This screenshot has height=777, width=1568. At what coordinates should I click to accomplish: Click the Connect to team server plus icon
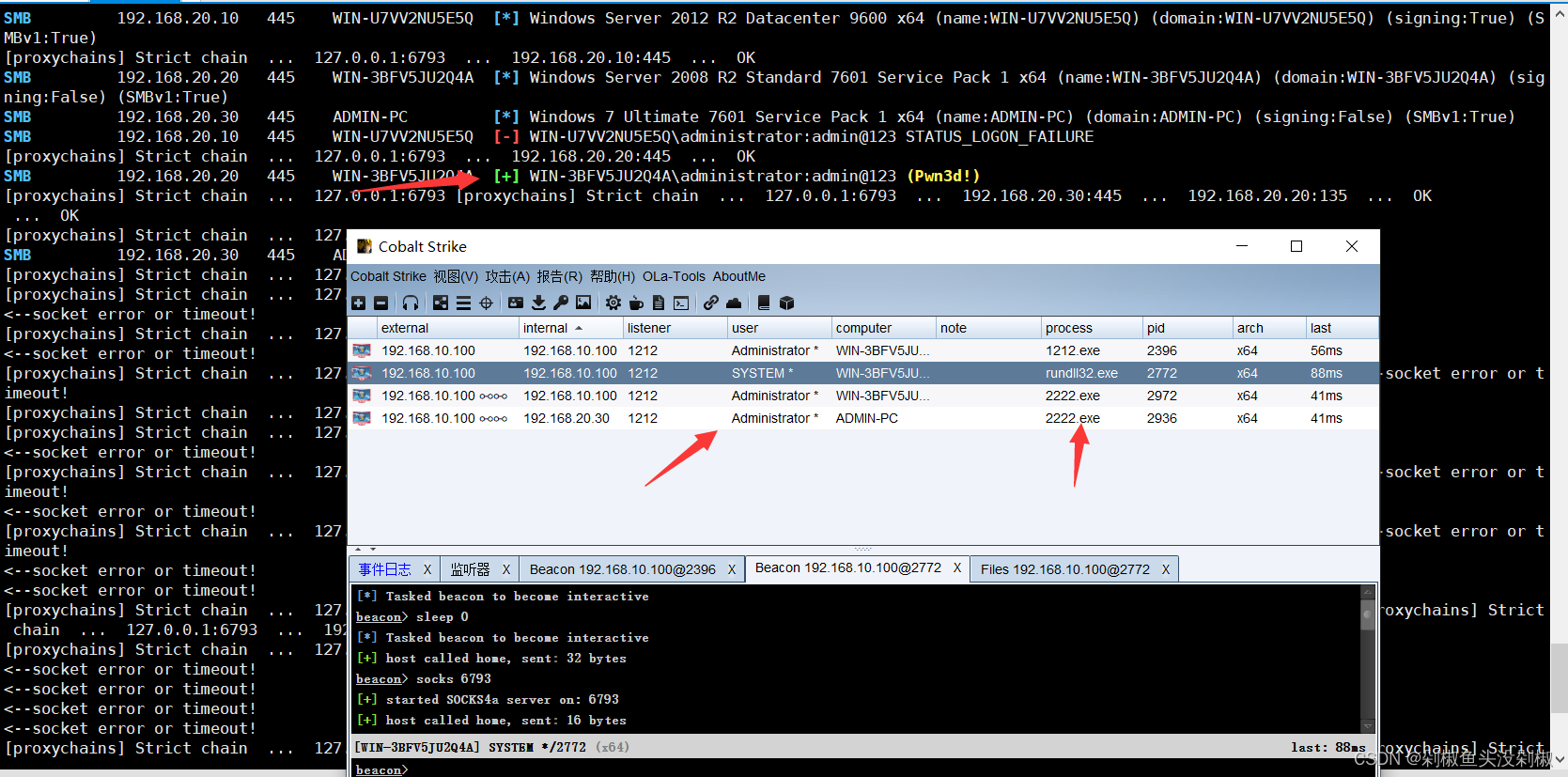click(358, 303)
